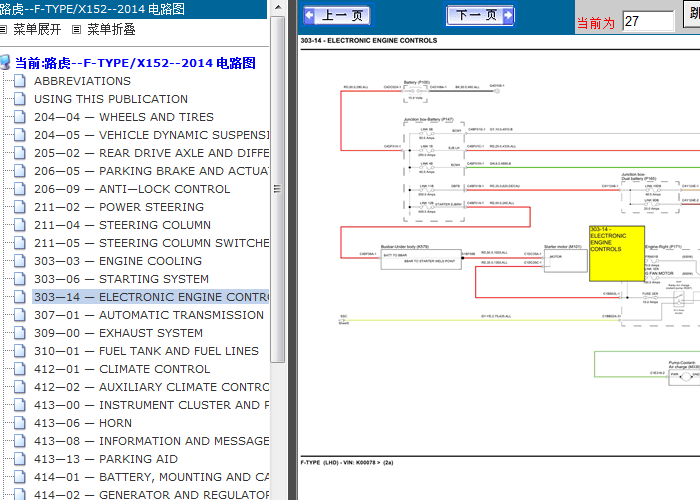The height and width of the screenshot is (500, 700).
Task: Select 413-06 HORN
Action: point(83,423)
